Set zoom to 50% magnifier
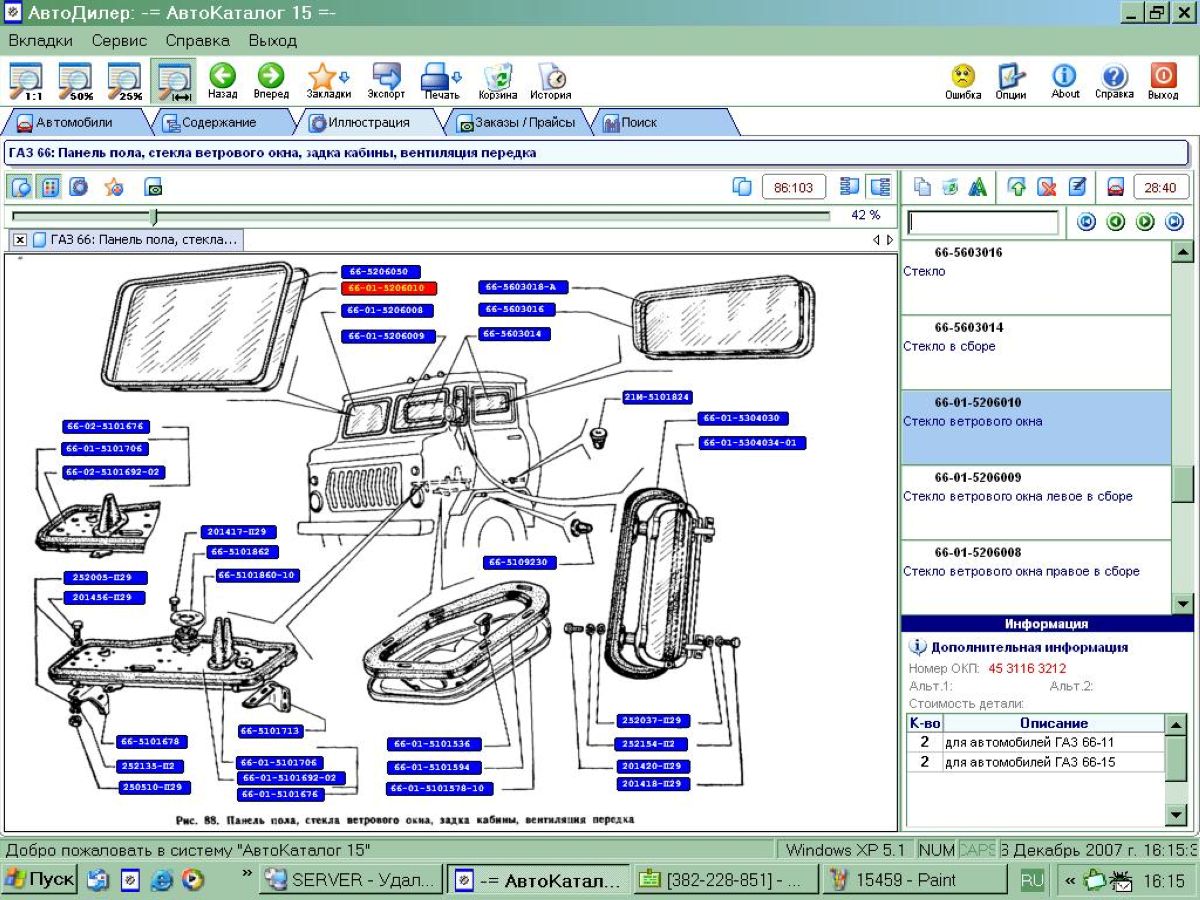The image size is (1200, 900). click(x=75, y=81)
